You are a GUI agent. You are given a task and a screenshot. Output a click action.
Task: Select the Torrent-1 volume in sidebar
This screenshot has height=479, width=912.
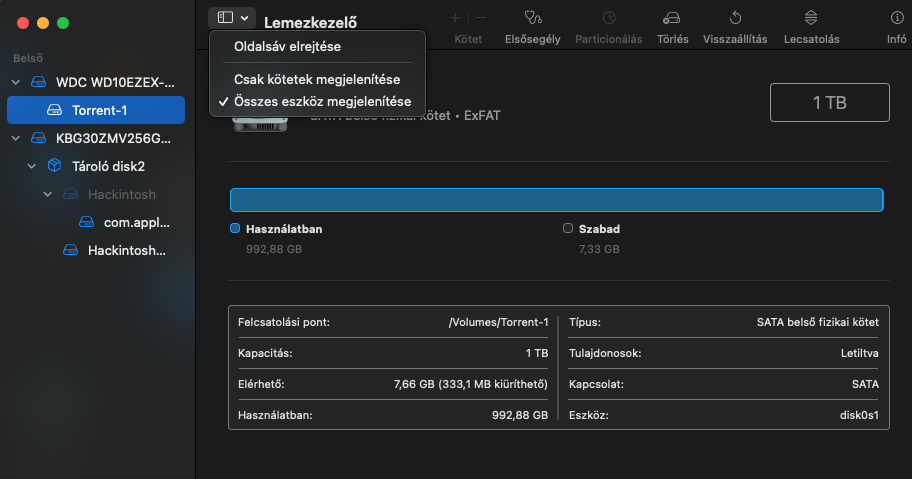[x=99, y=110]
